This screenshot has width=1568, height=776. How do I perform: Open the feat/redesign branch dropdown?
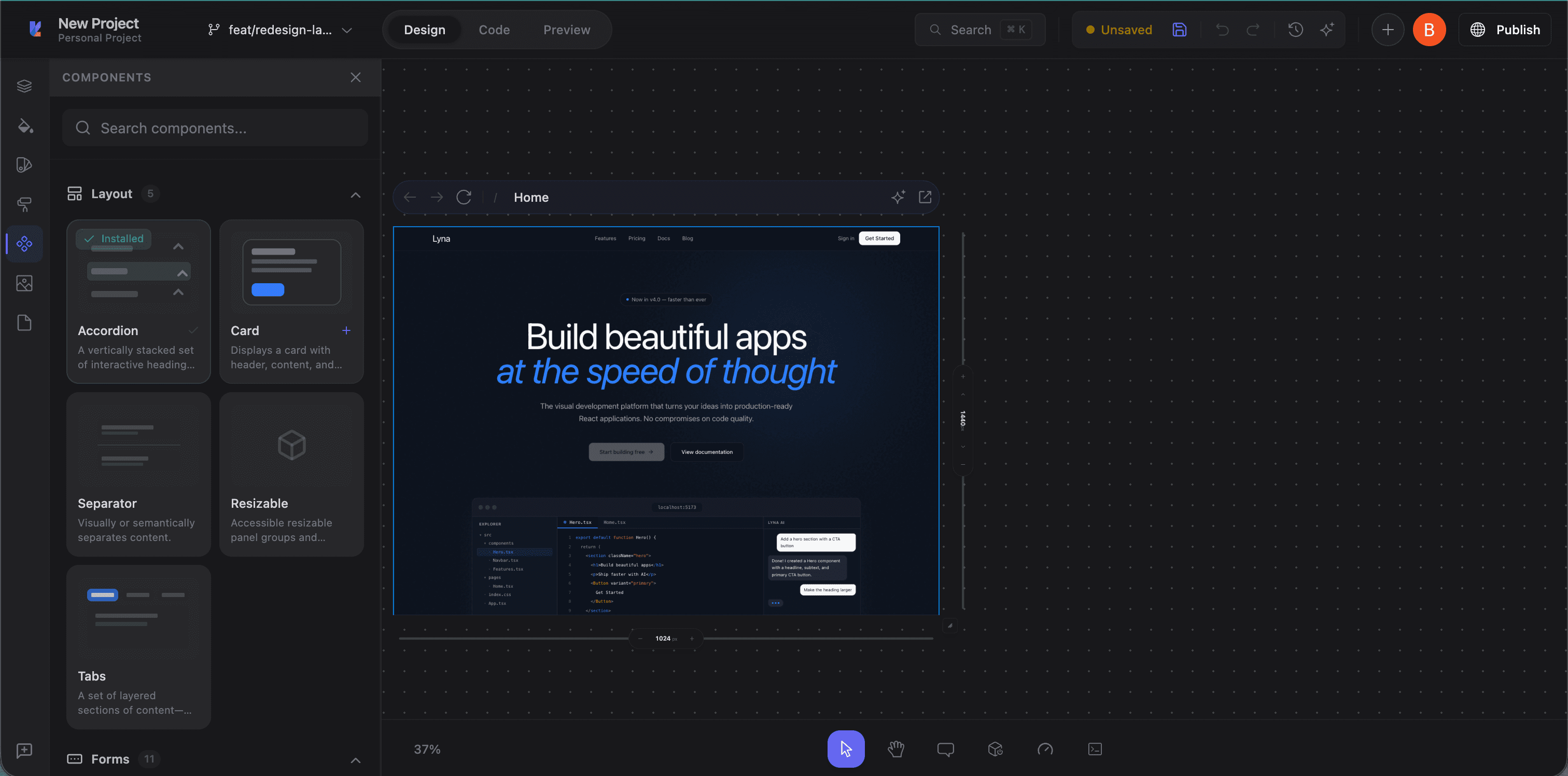[280, 30]
